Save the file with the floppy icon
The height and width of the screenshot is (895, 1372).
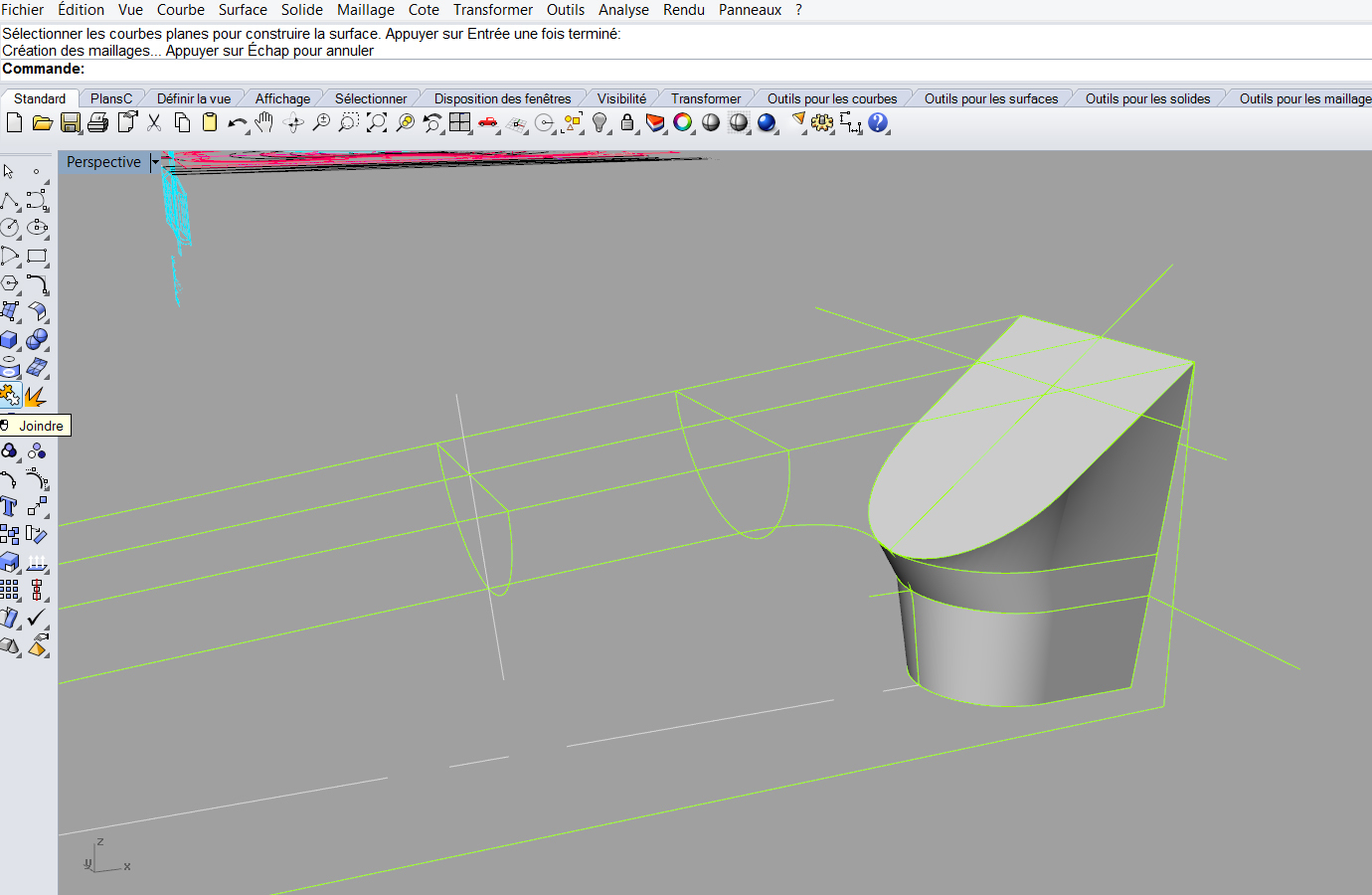click(70, 122)
